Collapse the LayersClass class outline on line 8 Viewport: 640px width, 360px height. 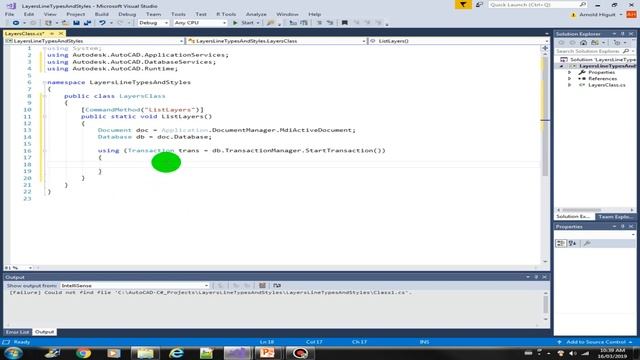point(44,96)
